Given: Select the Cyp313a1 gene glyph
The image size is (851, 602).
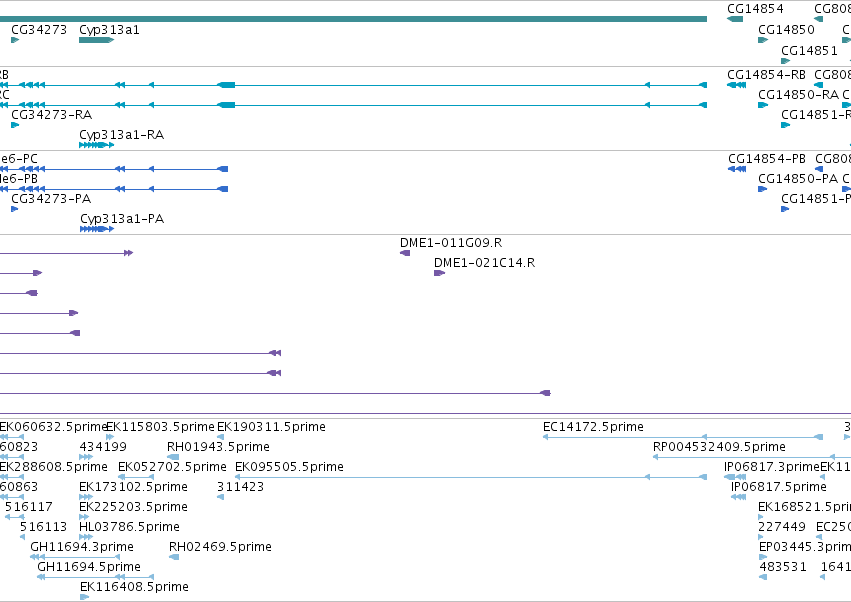Looking at the screenshot, I should click(x=96, y=40).
